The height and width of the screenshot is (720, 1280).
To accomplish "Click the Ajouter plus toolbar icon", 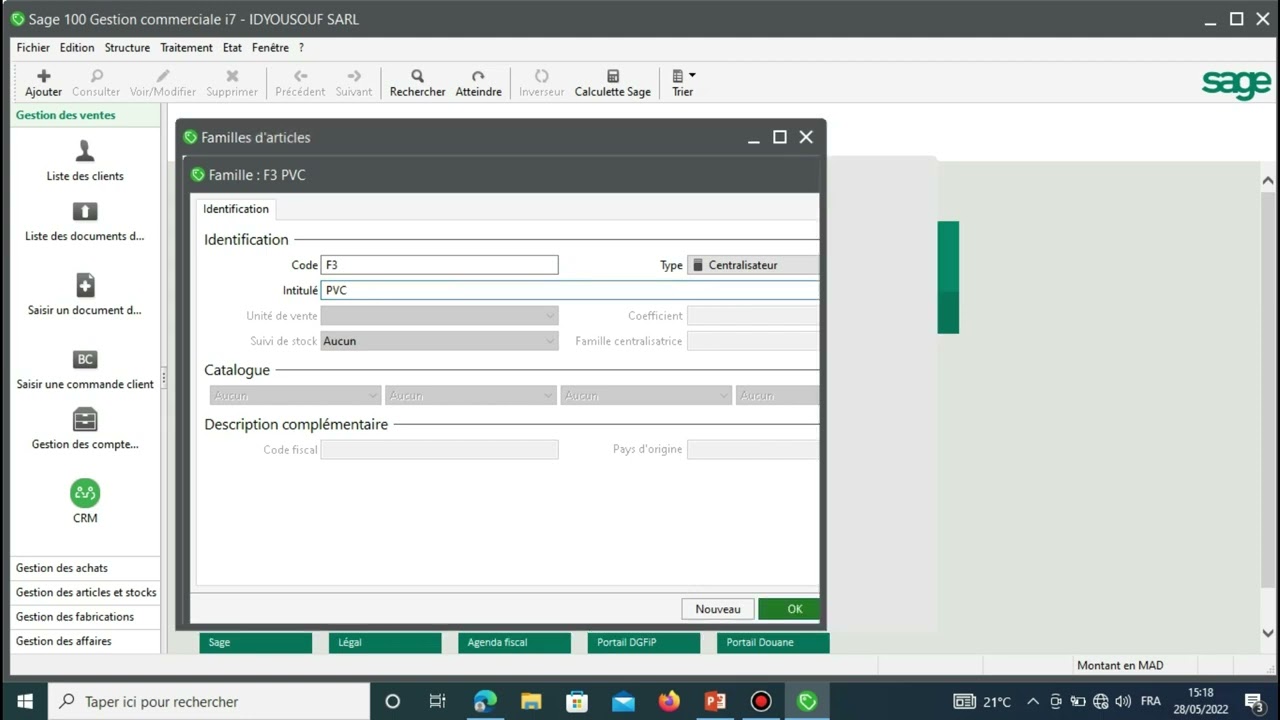I will pyautogui.click(x=43, y=76).
